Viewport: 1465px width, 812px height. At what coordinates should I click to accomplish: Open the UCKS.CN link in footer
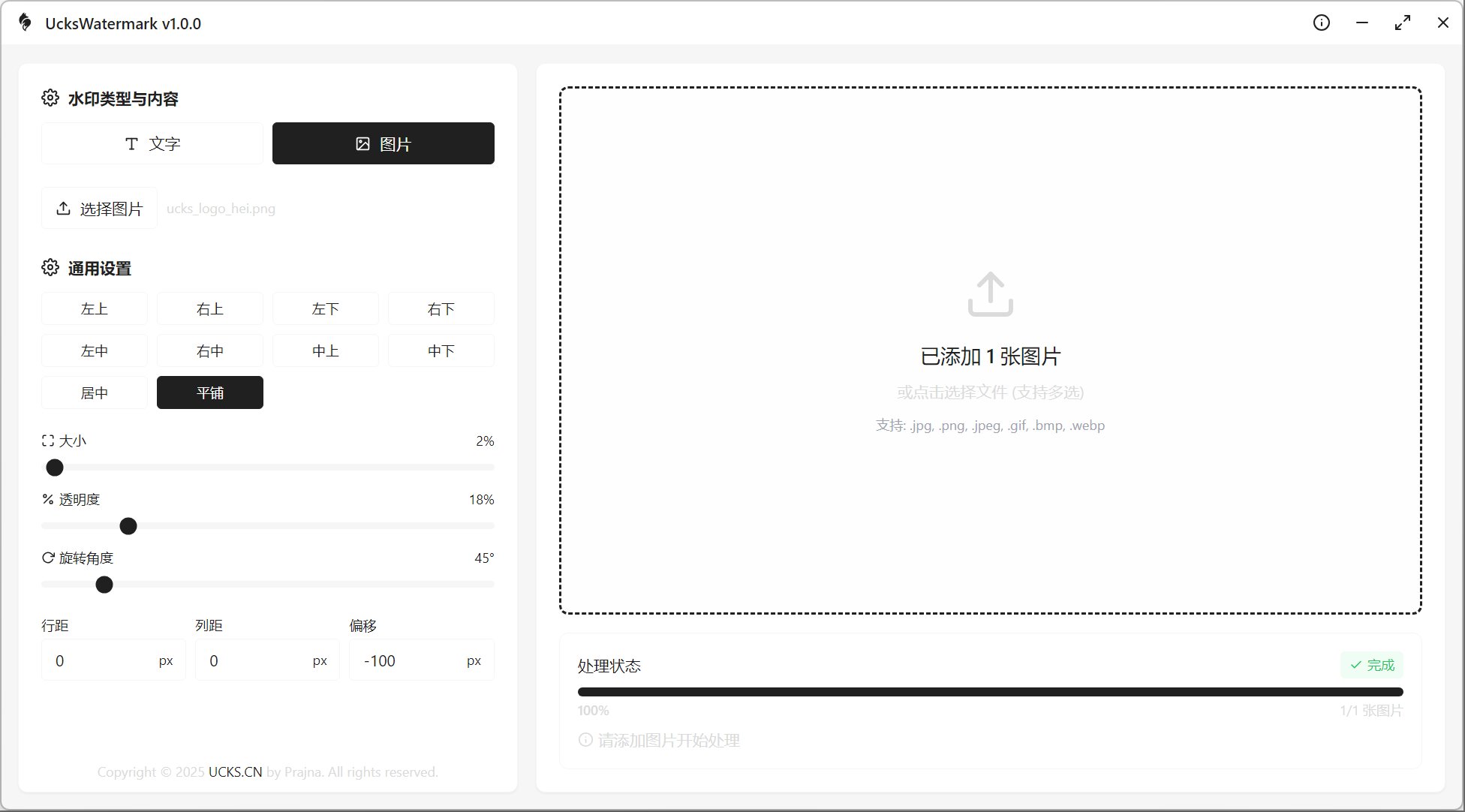coord(236,771)
